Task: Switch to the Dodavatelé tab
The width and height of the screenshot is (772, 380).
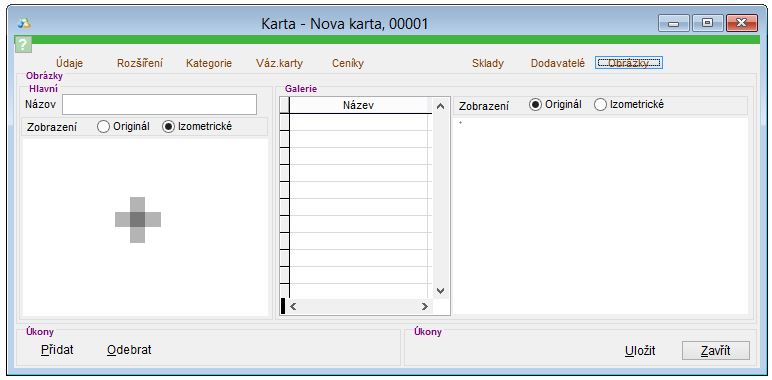Action: point(558,63)
